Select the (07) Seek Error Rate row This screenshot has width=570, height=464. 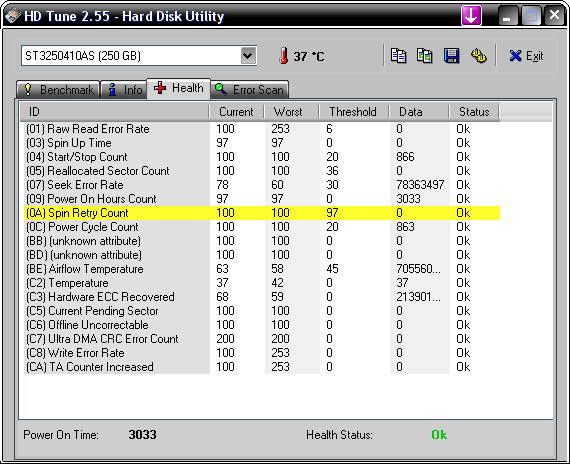[x=262, y=185]
